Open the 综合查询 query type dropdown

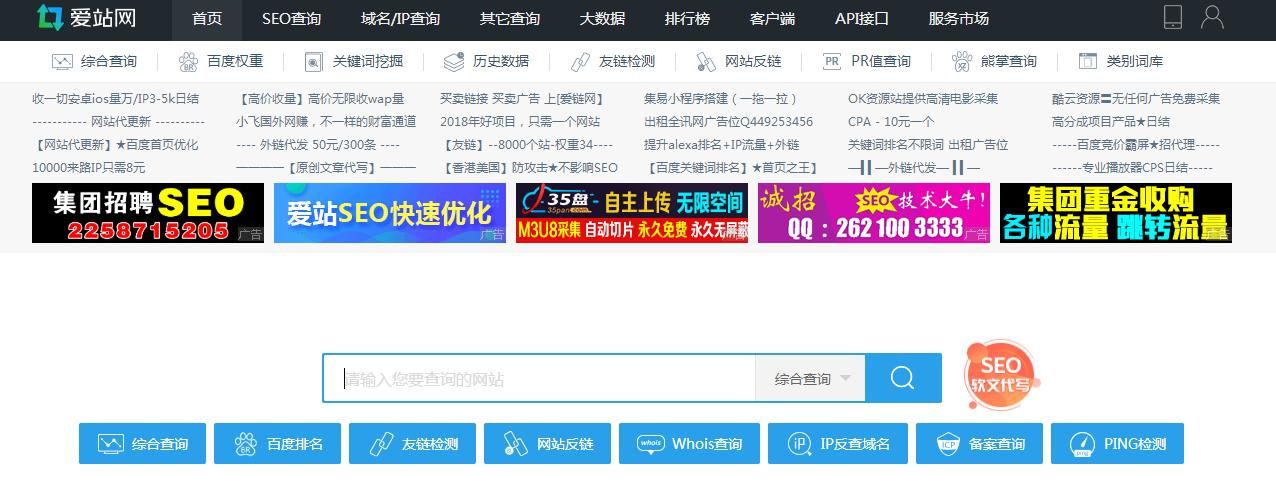coord(810,378)
